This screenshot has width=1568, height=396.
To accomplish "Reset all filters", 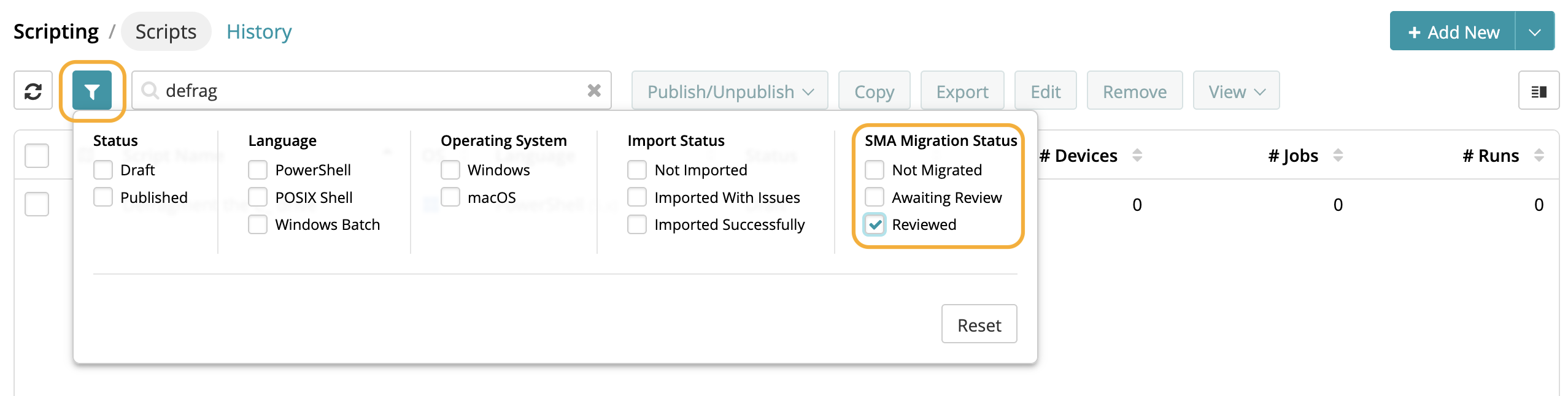I will pos(979,324).
